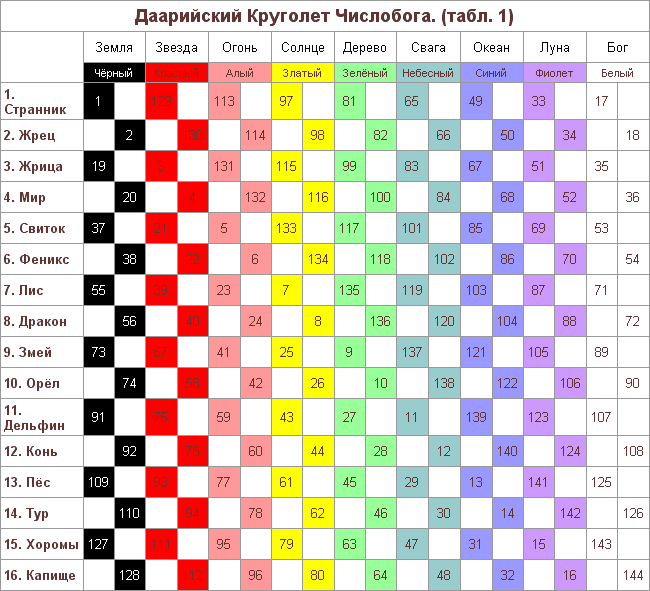Select the 'Земля' column header
This screenshot has height=591, width=650.
coord(114,47)
